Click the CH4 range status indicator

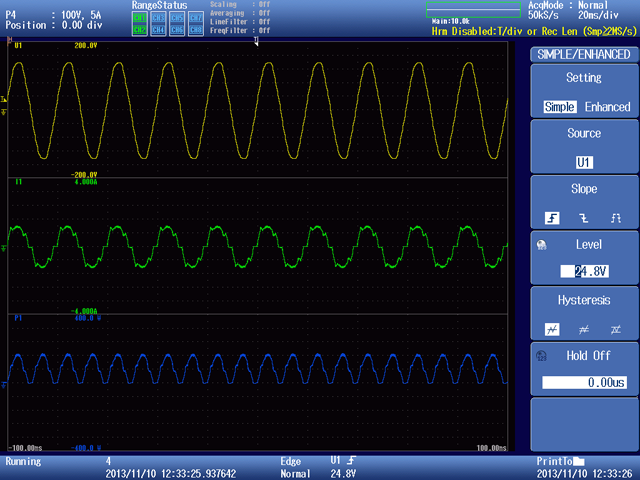click(158, 30)
